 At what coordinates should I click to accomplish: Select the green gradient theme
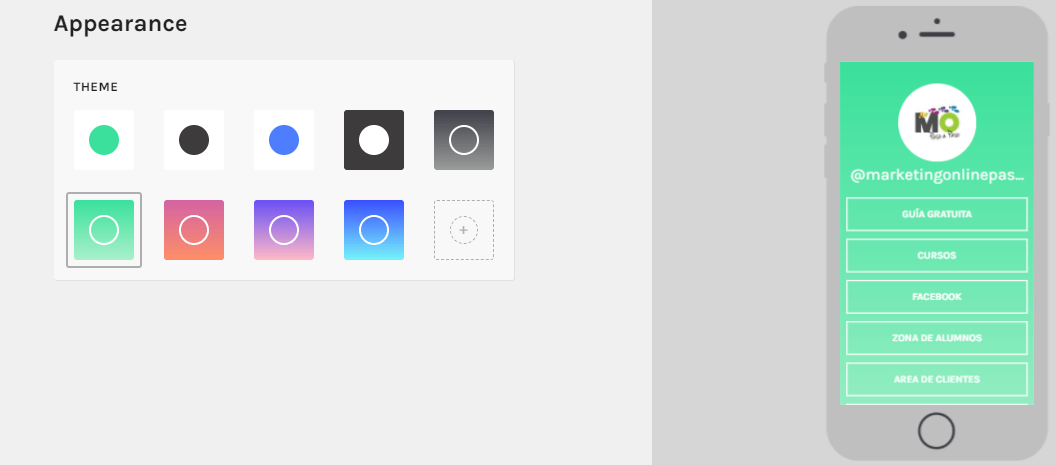(104, 230)
